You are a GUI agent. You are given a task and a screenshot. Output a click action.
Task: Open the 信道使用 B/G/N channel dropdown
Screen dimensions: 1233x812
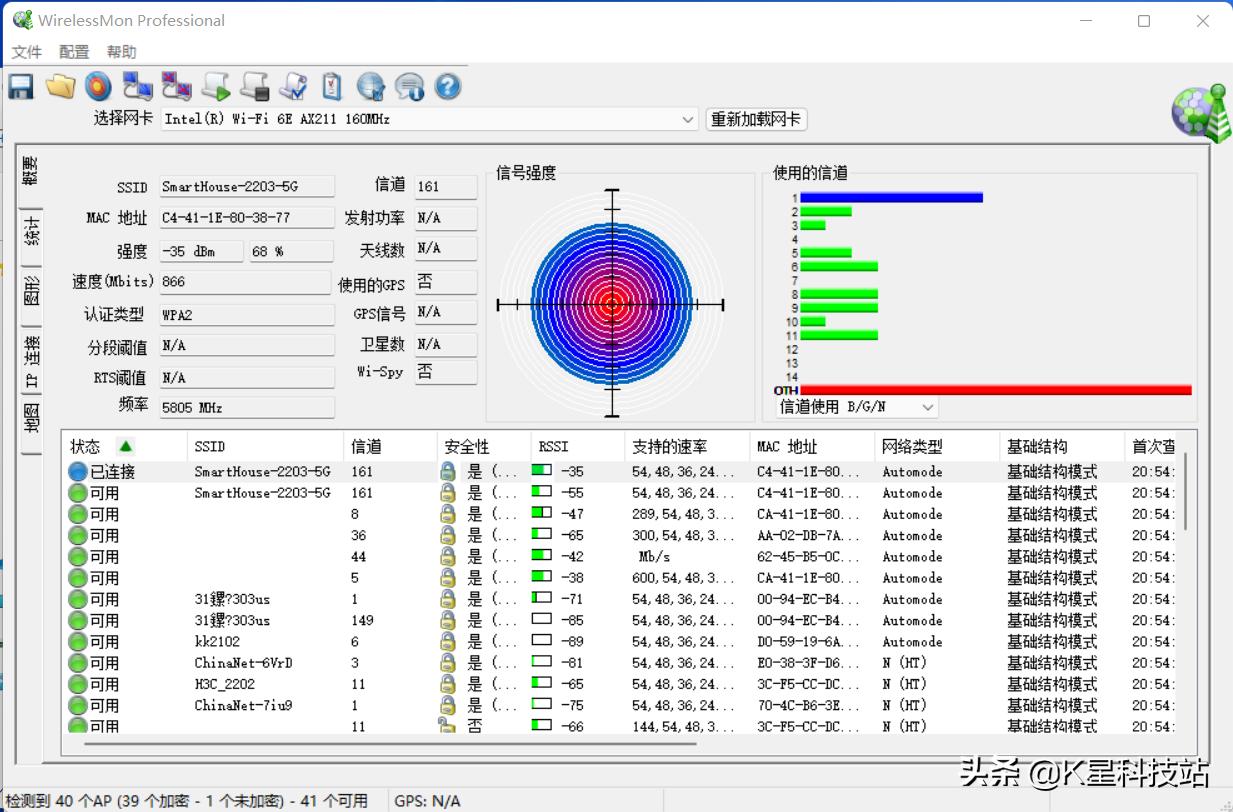click(927, 407)
